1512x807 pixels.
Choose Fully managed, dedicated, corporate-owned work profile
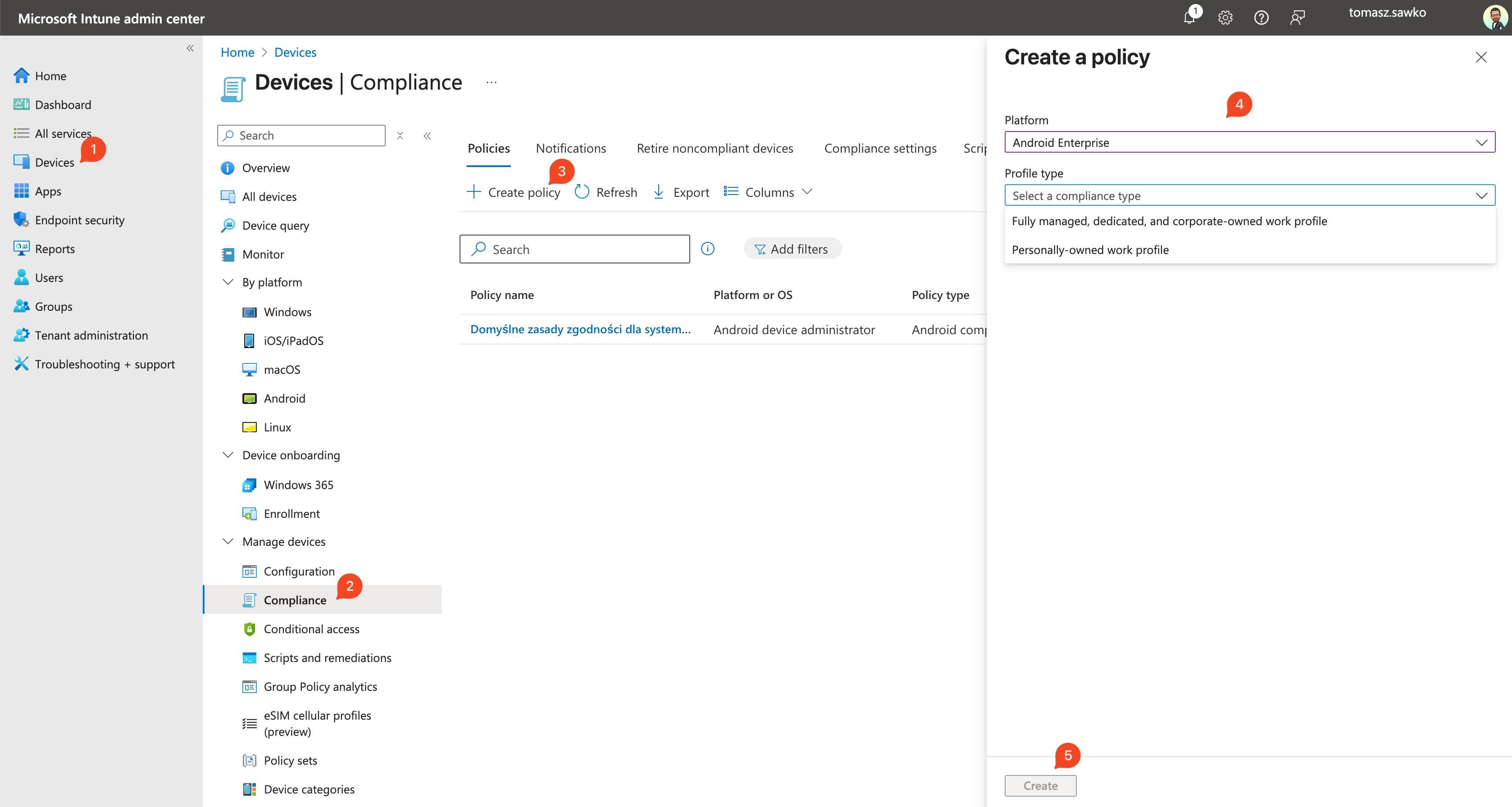click(x=1250, y=221)
